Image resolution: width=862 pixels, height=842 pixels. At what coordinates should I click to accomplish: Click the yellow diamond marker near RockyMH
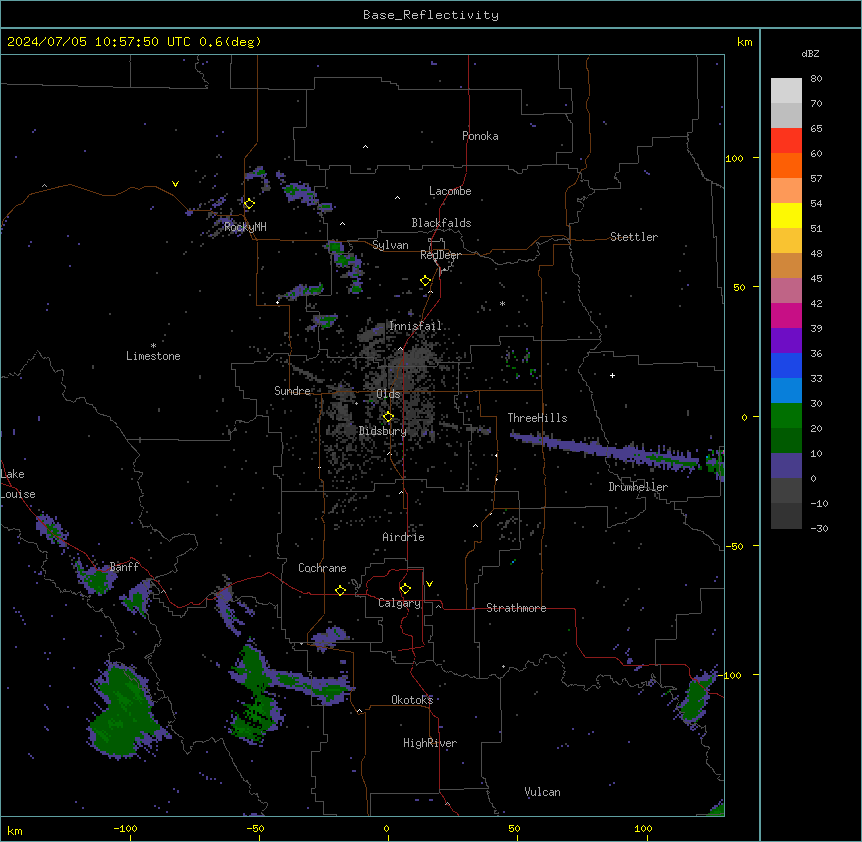coord(249,204)
